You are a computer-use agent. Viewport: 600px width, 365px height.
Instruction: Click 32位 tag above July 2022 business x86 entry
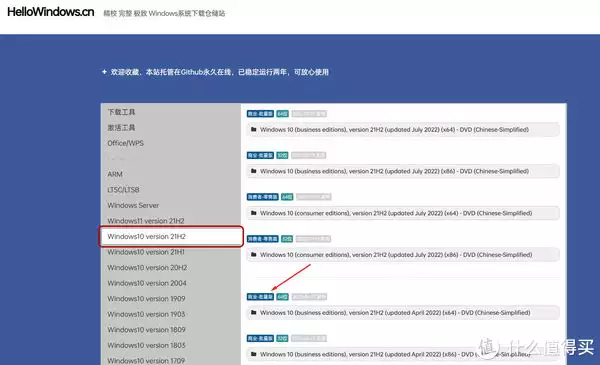click(282, 155)
